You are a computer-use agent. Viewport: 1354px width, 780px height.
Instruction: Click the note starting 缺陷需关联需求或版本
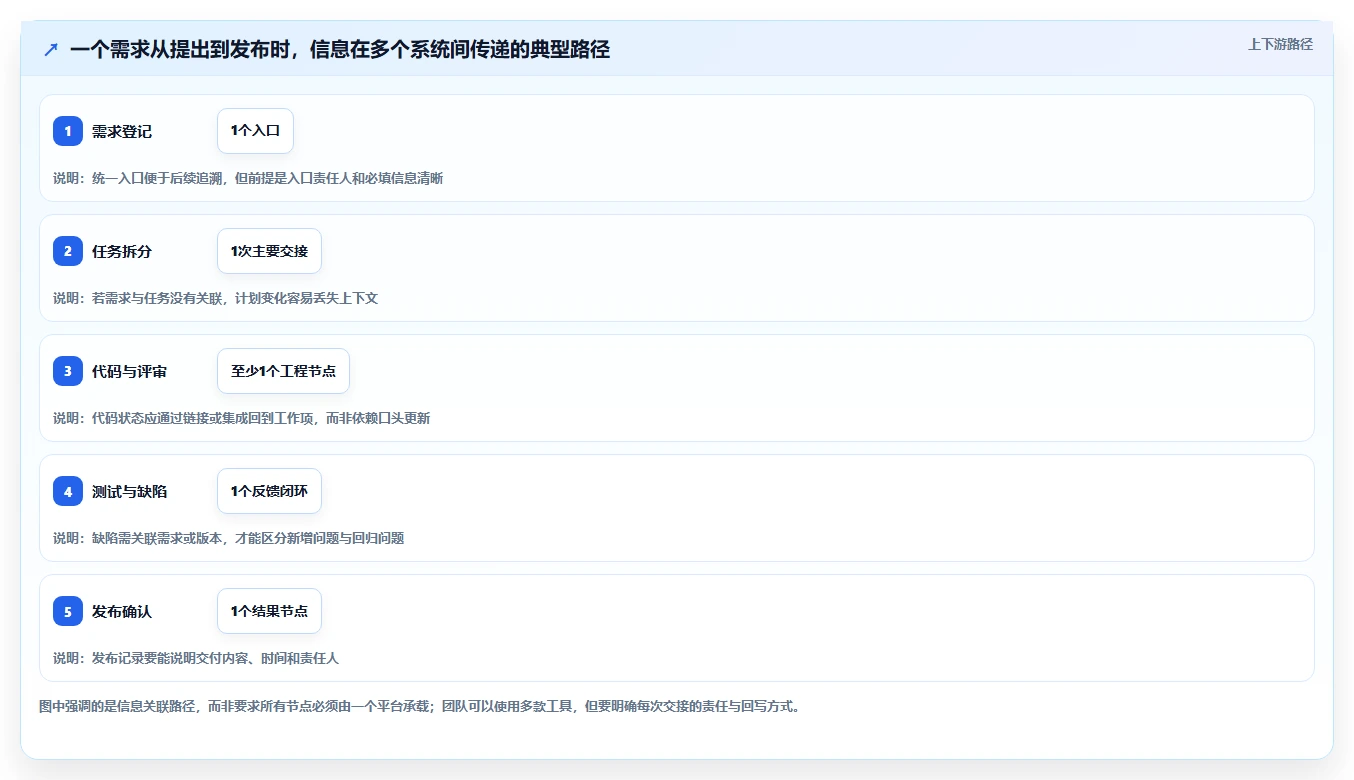click(x=228, y=538)
